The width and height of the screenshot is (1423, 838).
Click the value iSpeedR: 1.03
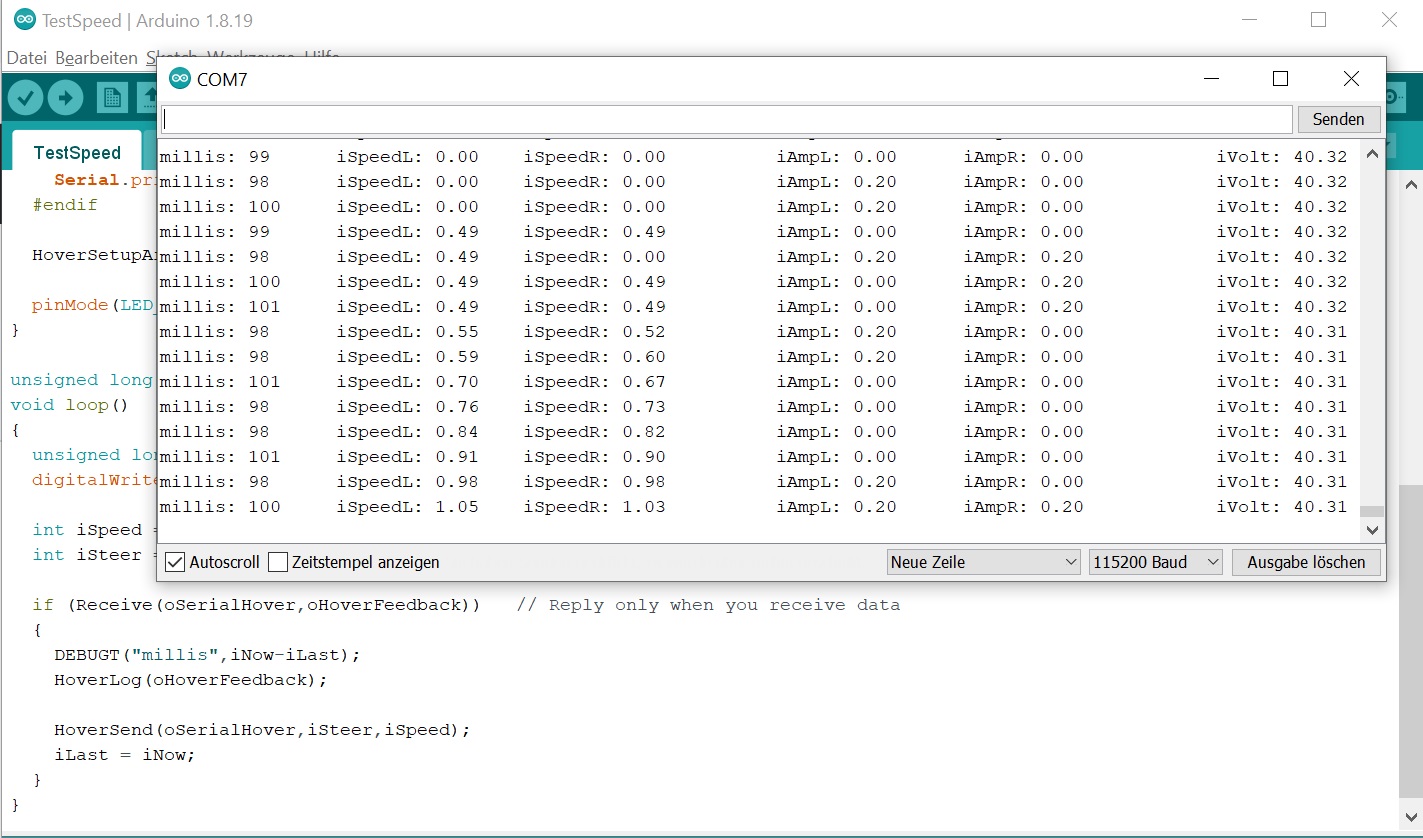[594, 507]
